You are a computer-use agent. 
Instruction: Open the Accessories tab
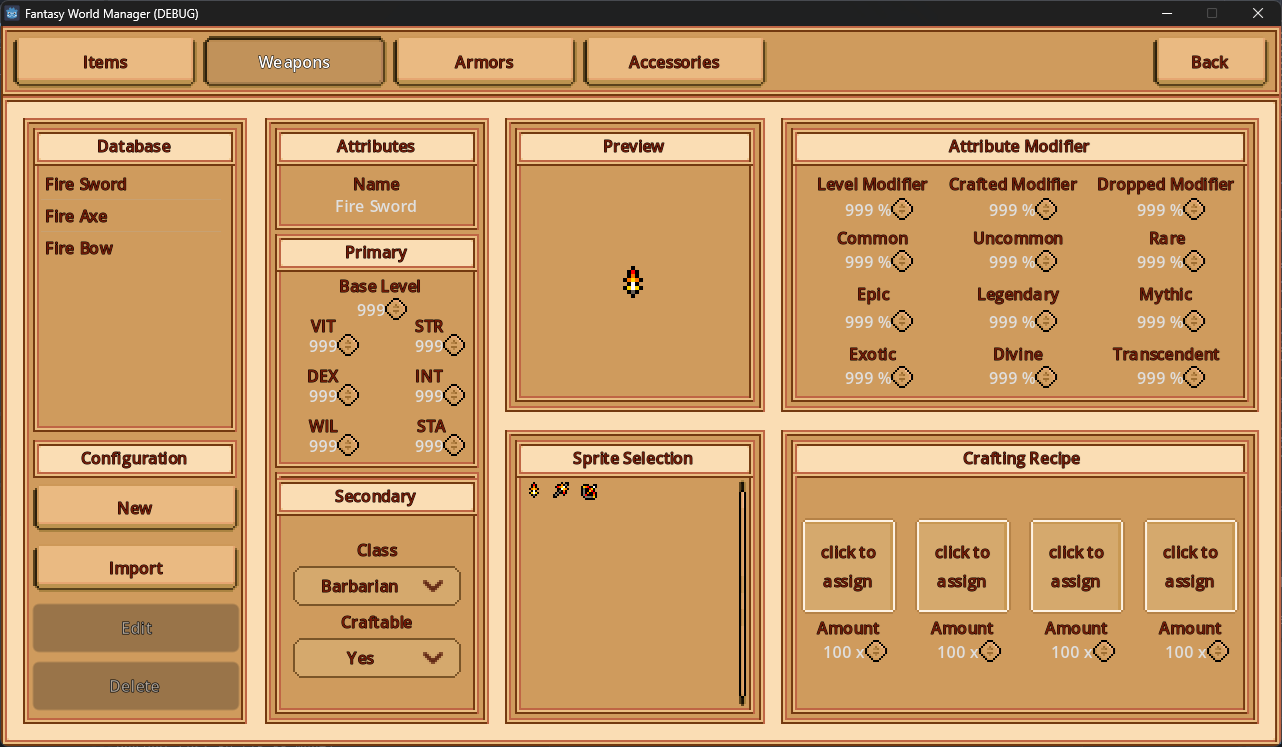point(674,62)
